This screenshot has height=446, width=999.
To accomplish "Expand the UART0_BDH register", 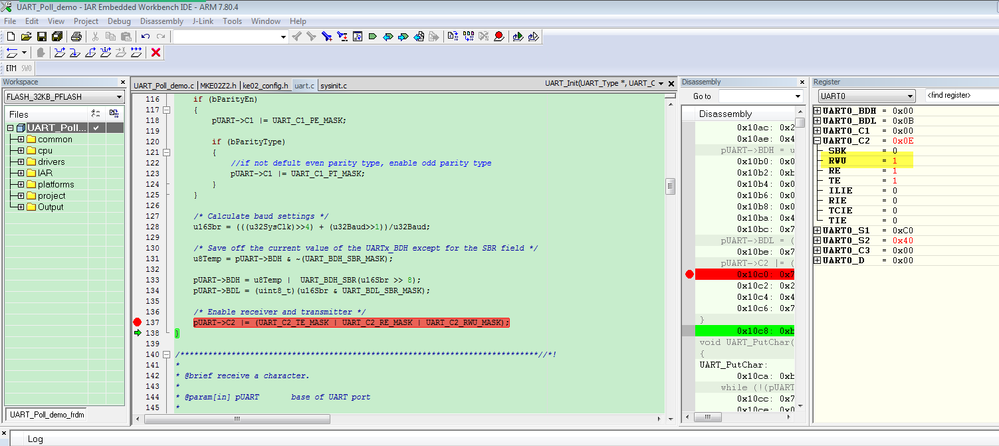I will pyautogui.click(x=817, y=111).
